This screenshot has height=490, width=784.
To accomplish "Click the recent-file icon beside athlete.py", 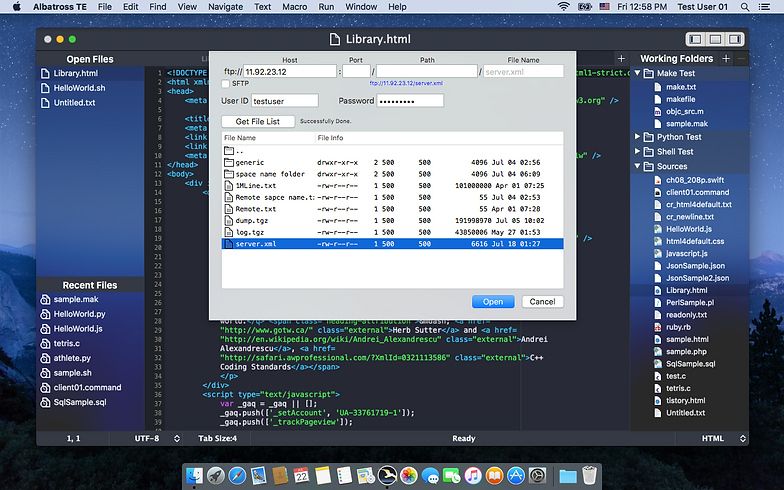I will click(45, 358).
